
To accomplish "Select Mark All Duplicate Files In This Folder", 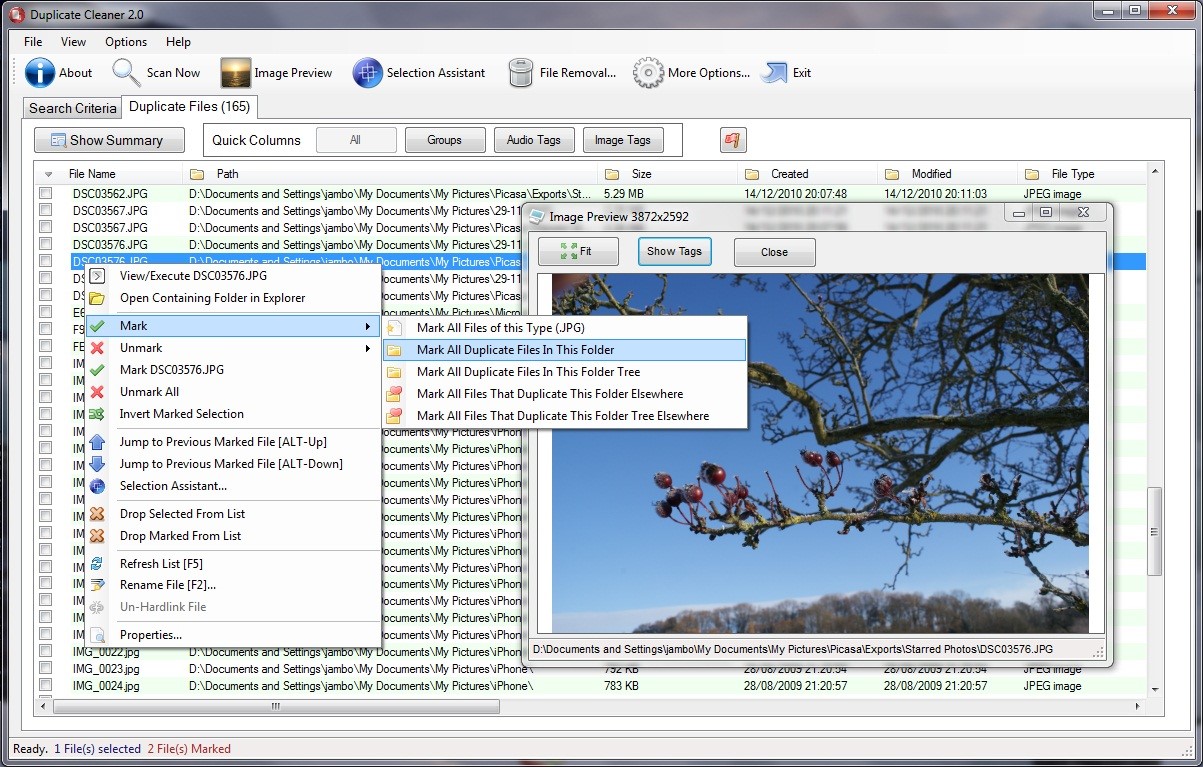I will click(x=563, y=349).
